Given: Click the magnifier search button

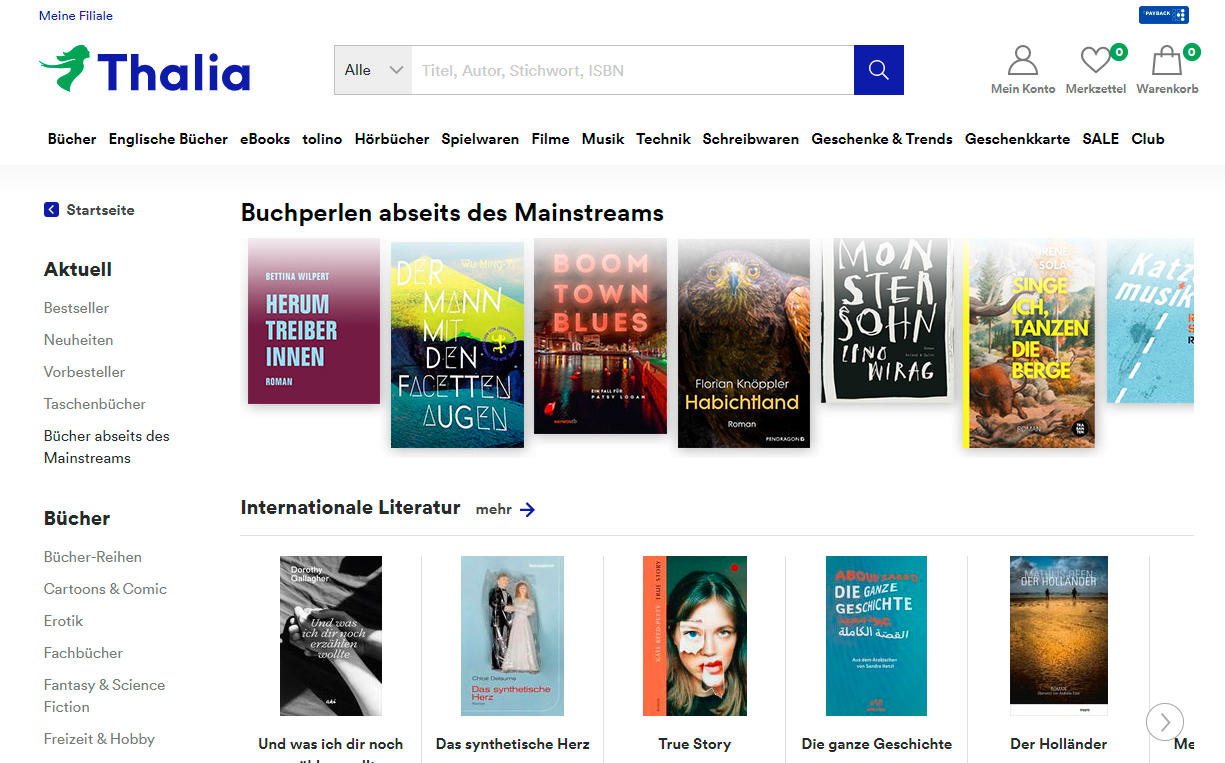Looking at the screenshot, I should click(878, 70).
